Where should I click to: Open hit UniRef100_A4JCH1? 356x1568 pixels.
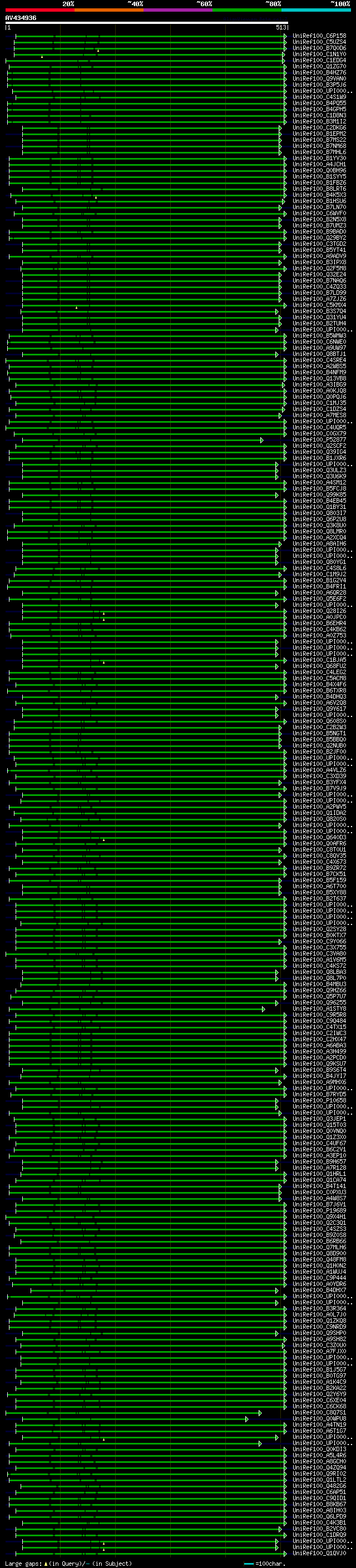319,164
